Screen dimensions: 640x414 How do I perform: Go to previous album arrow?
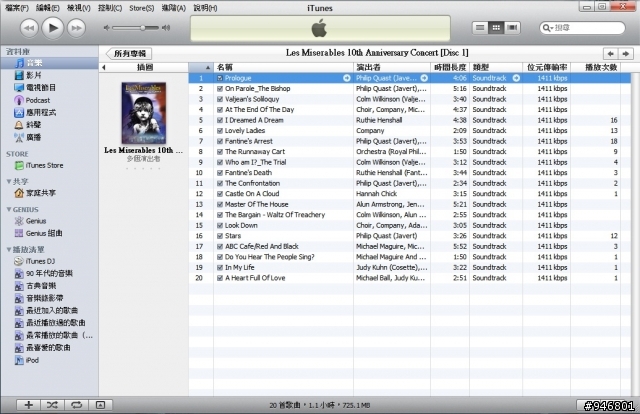(x=610, y=53)
